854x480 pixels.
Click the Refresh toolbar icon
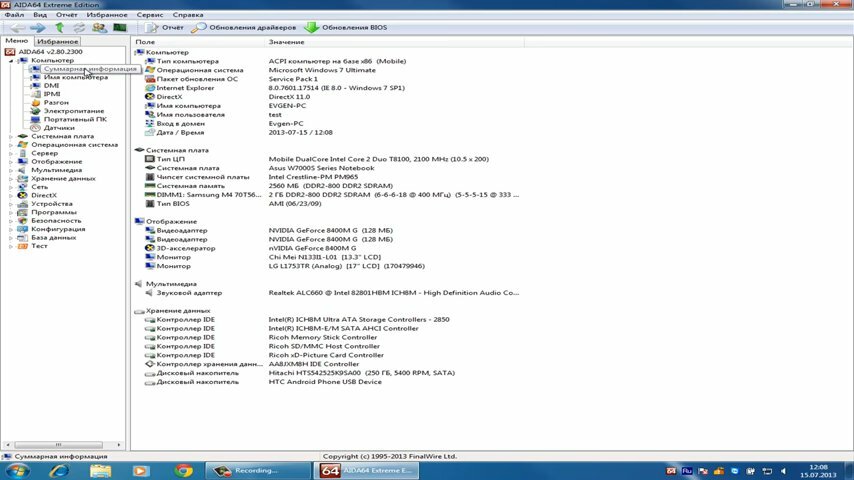coord(79,27)
